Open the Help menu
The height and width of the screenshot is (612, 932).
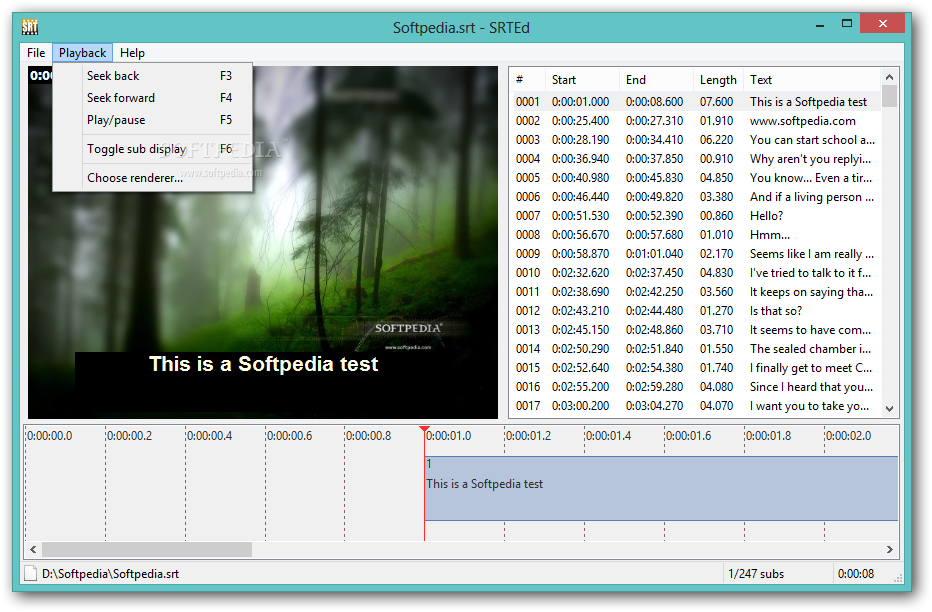[x=132, y=53]
